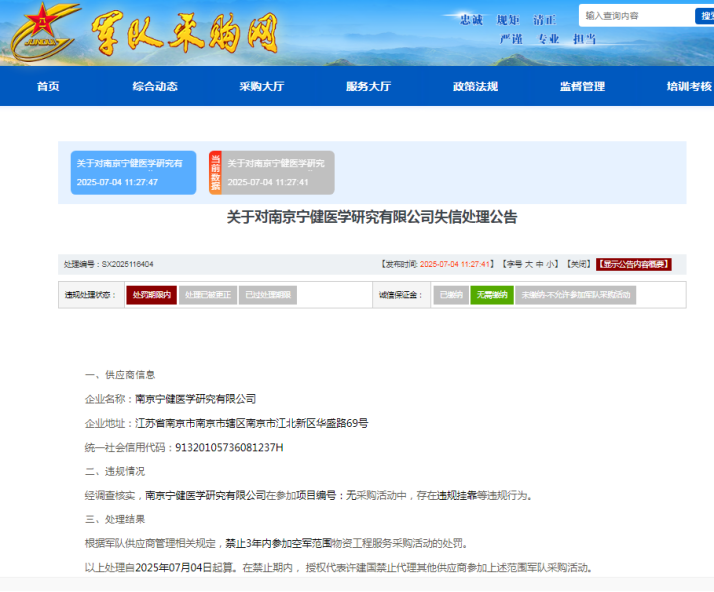
Task: Click the 二、违规情况 heading
Action: point(115,471)
